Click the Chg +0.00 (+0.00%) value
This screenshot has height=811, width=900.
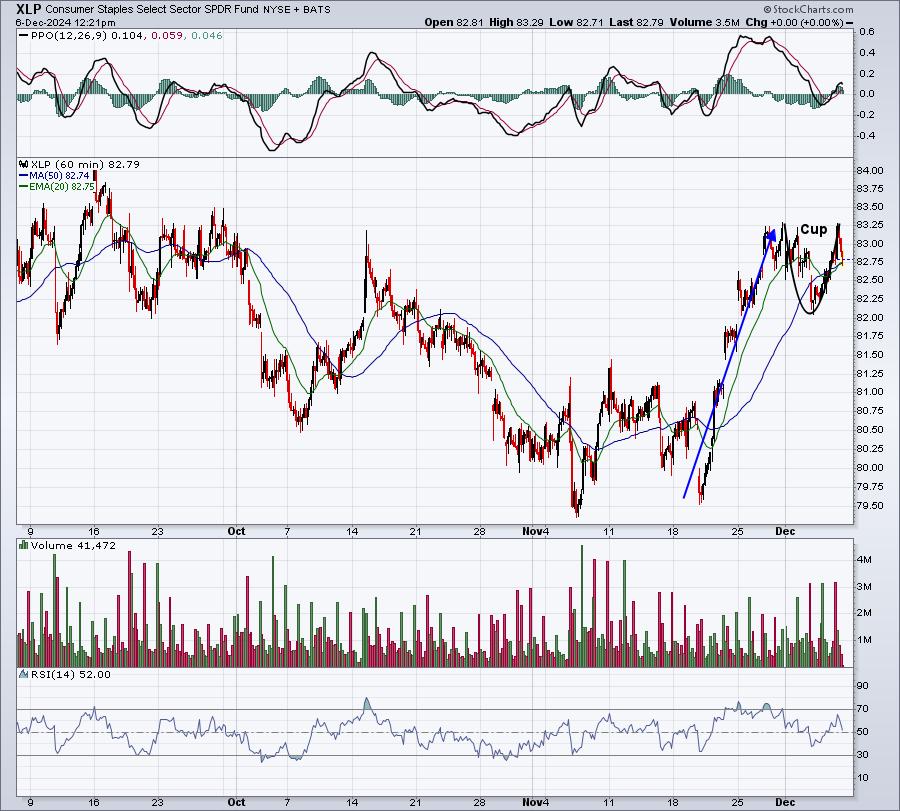[794, 22]
